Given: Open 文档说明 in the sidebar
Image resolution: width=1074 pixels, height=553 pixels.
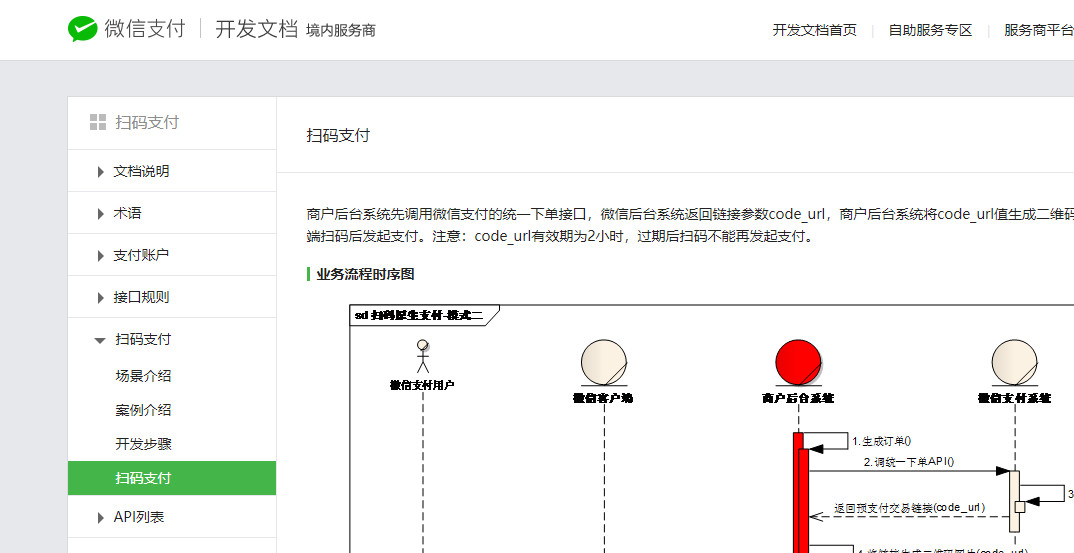Looking at the screenshot, I should (141, 171).
